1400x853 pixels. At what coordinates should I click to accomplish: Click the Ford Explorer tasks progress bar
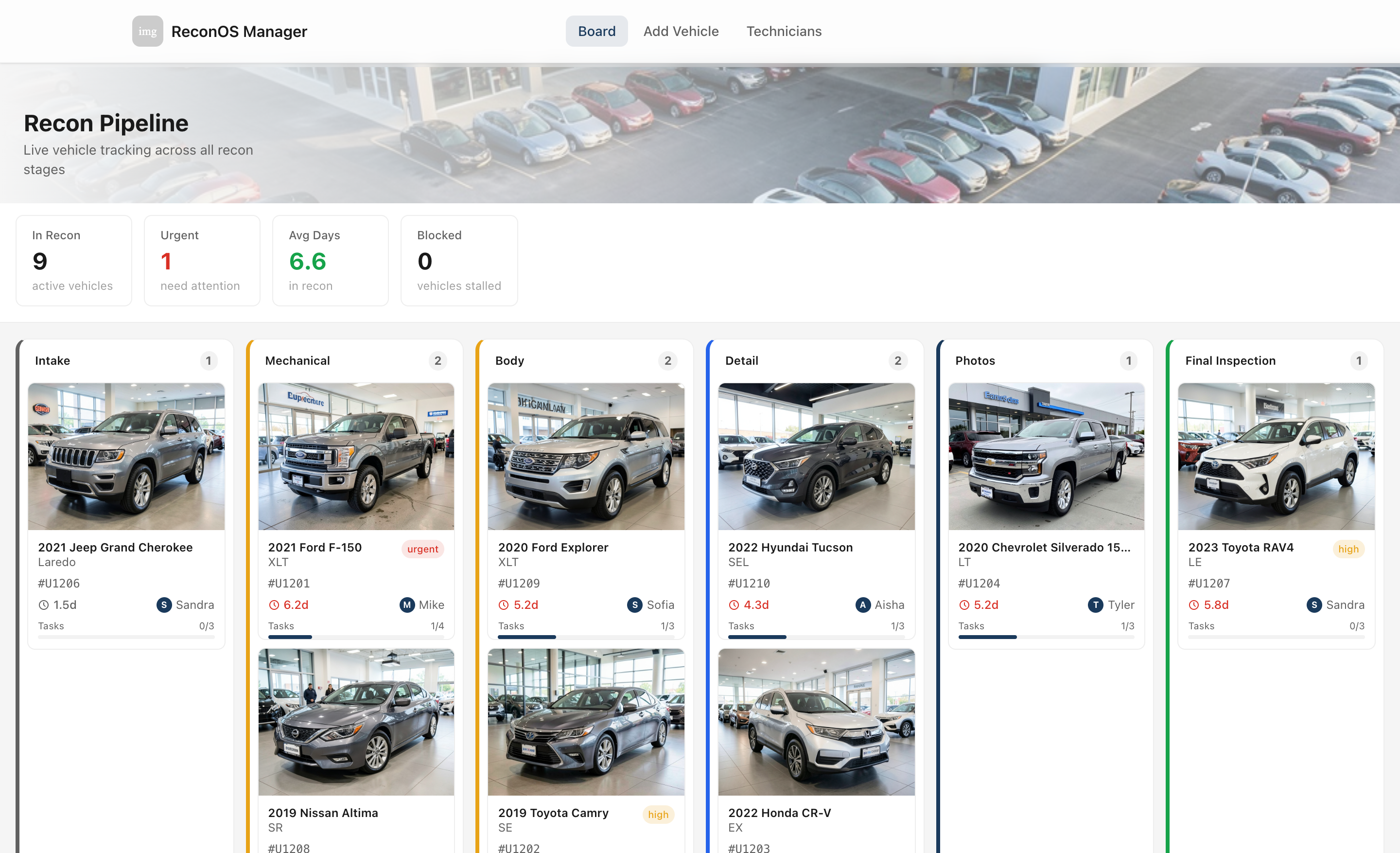click(586, 637)
